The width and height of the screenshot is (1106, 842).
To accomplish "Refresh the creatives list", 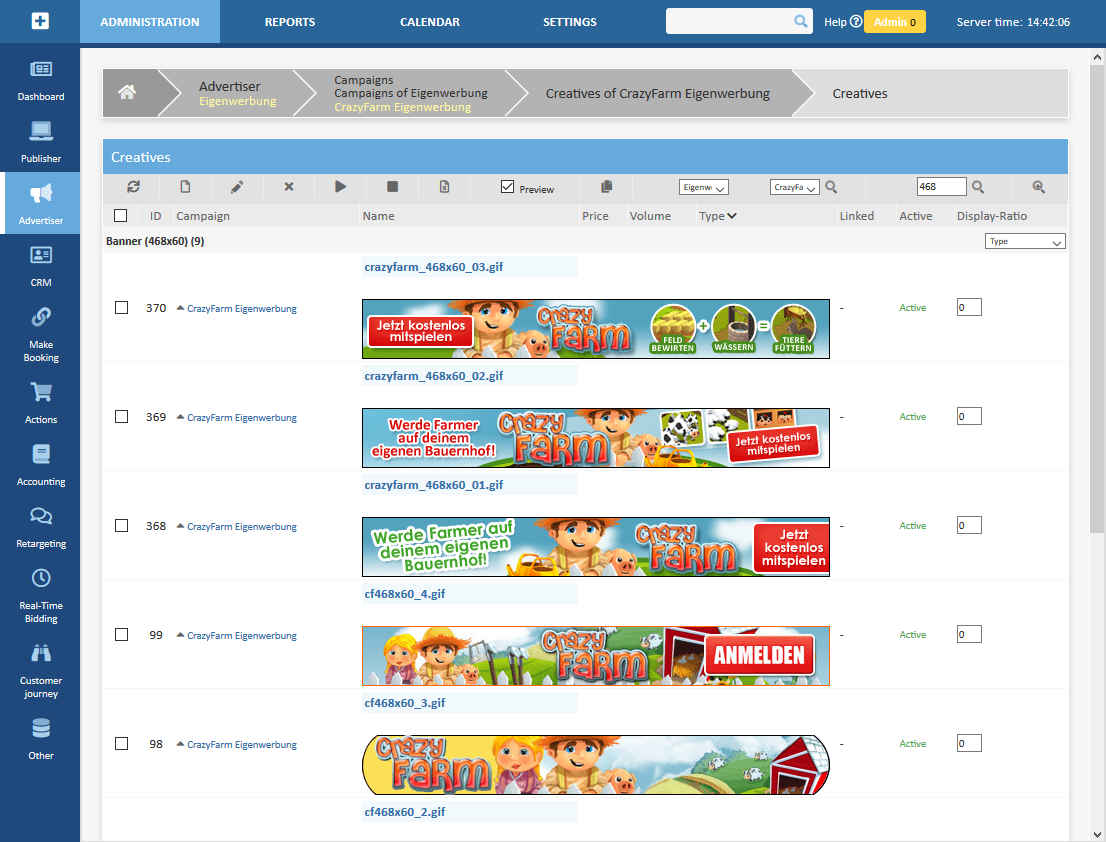I will (133, 187).
